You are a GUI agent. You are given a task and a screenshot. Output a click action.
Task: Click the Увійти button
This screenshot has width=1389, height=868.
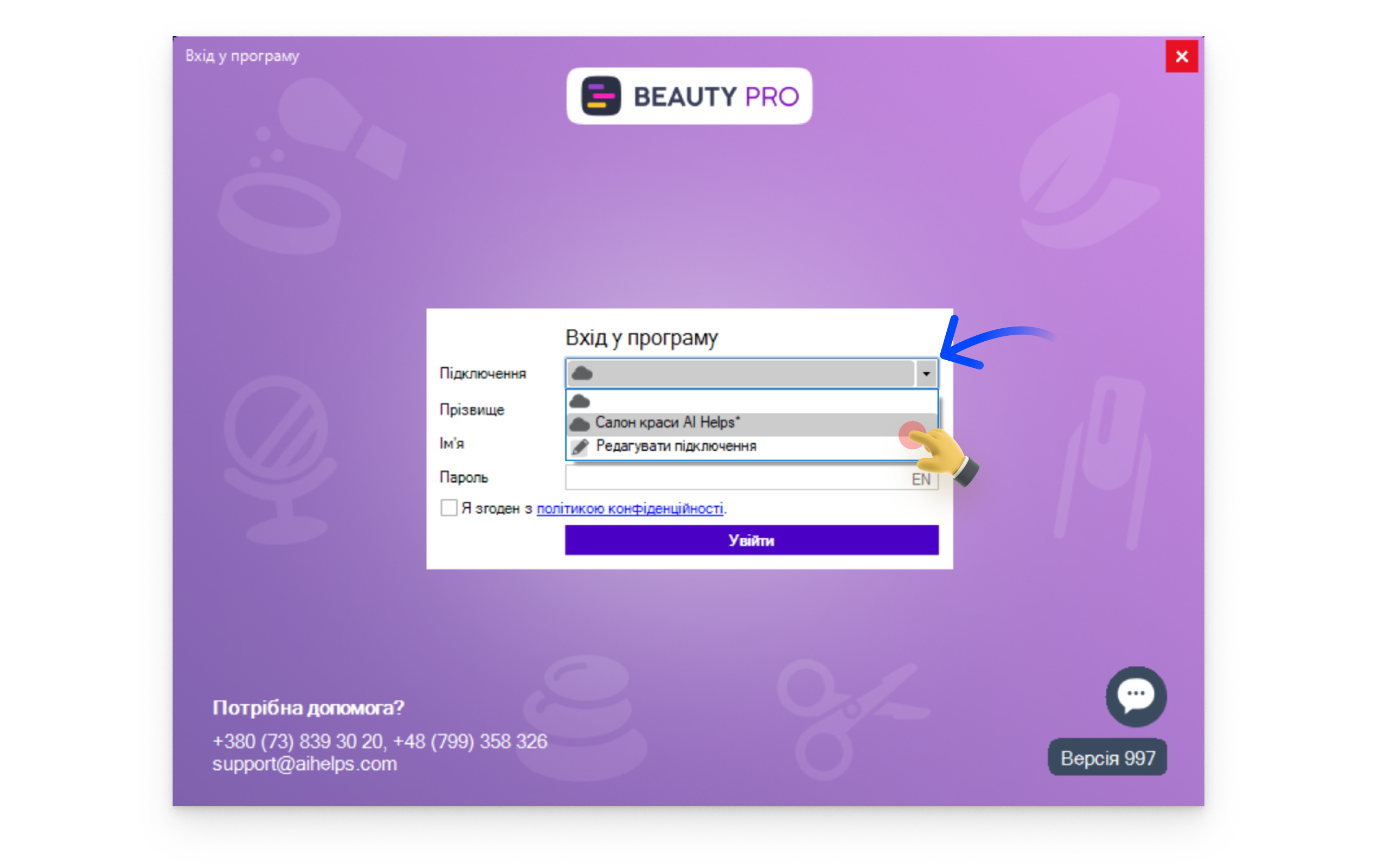click(x=751, y=540)
